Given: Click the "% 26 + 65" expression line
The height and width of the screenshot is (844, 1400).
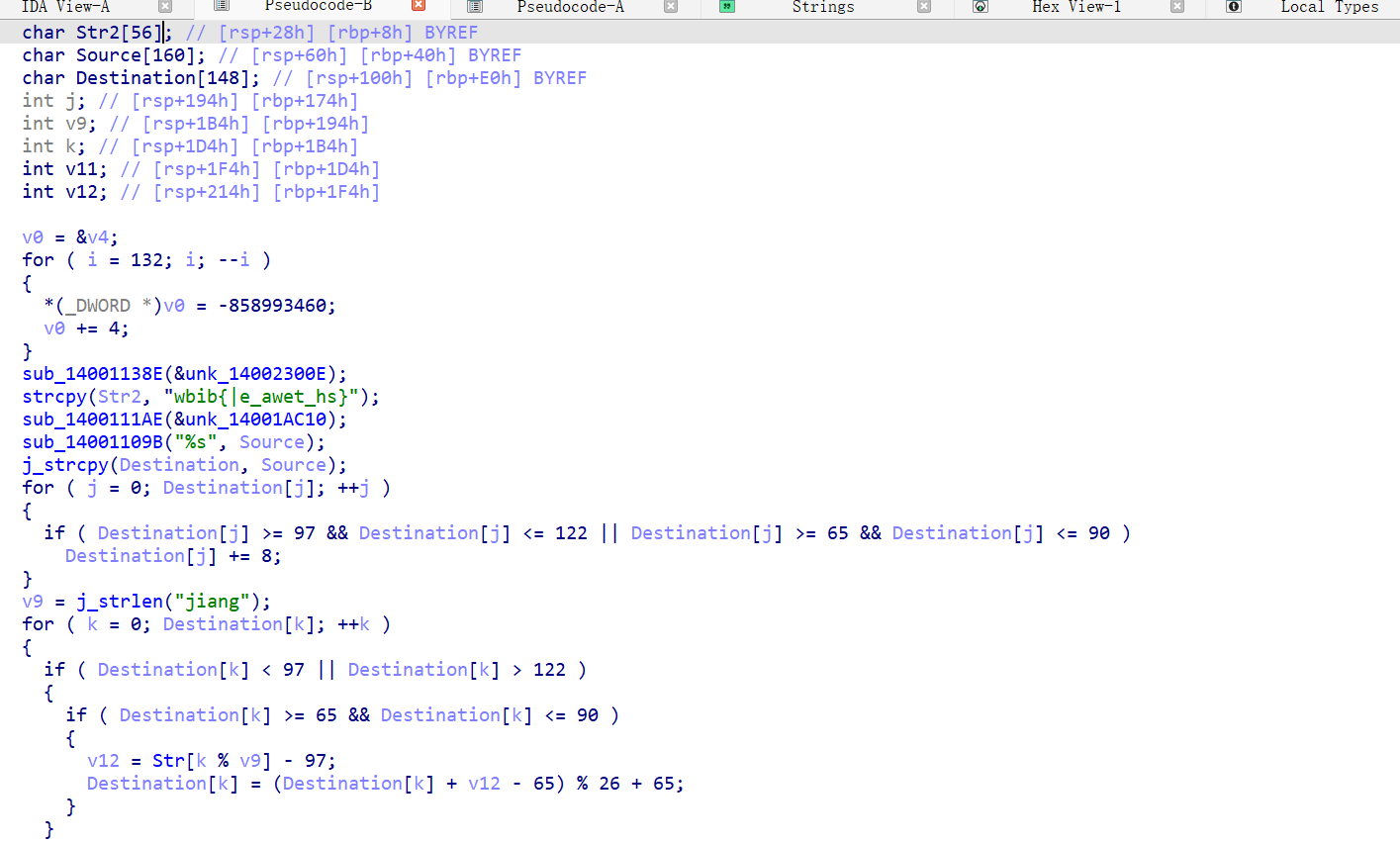Looking at the screenshot, I should (385, 784).
